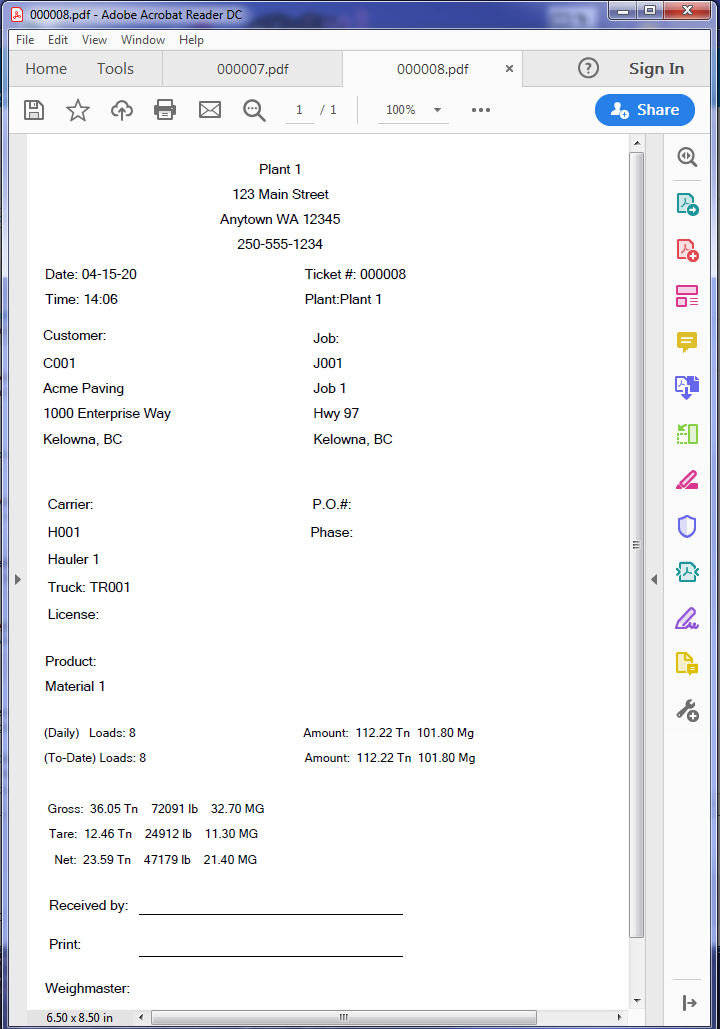Switch to the 000007.pdf tab
Screen dimensions: 720x1029
253,69
